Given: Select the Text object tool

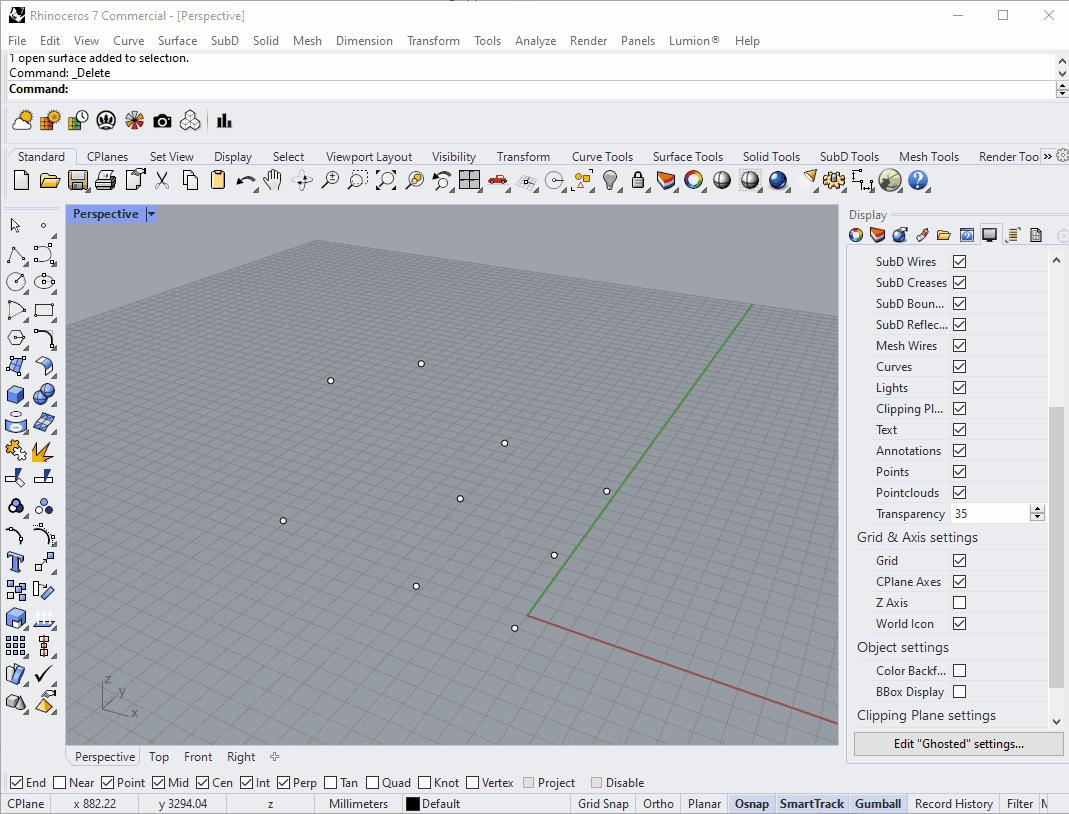Looking at the screenshot, I should (16, 562).
